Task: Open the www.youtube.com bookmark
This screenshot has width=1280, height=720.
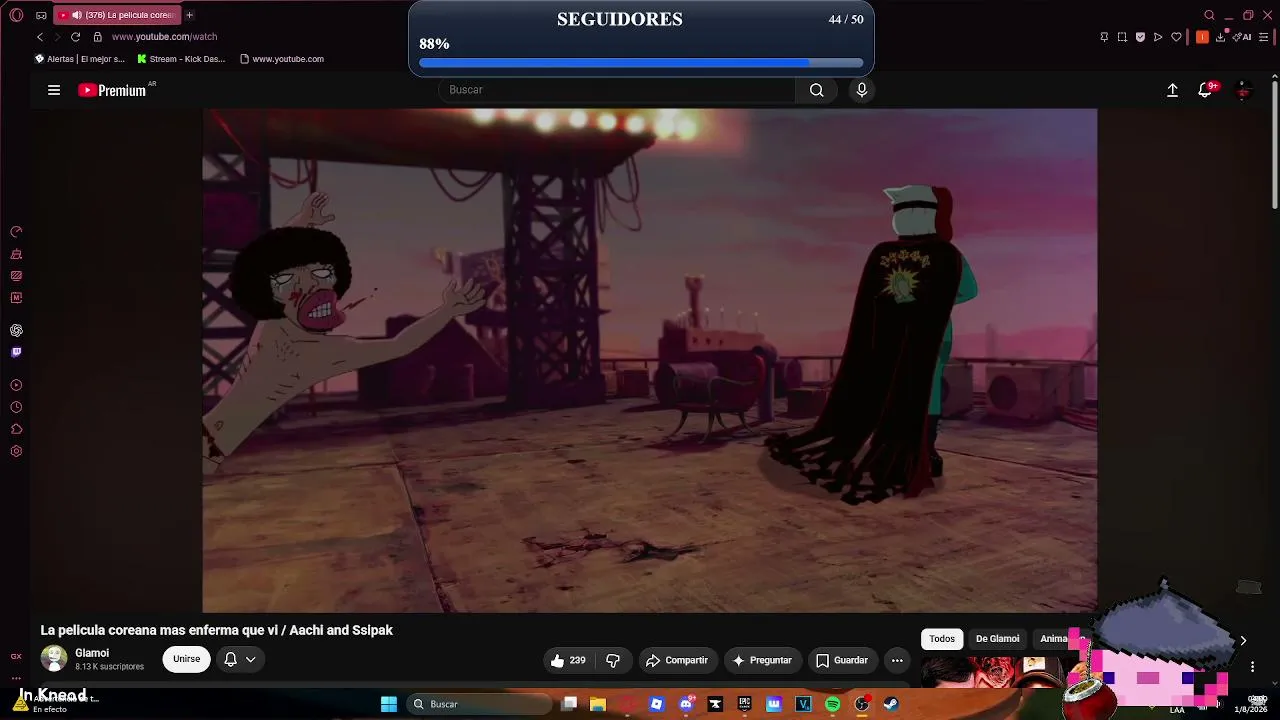Action: pyautogui.click(x=281, y=59)
